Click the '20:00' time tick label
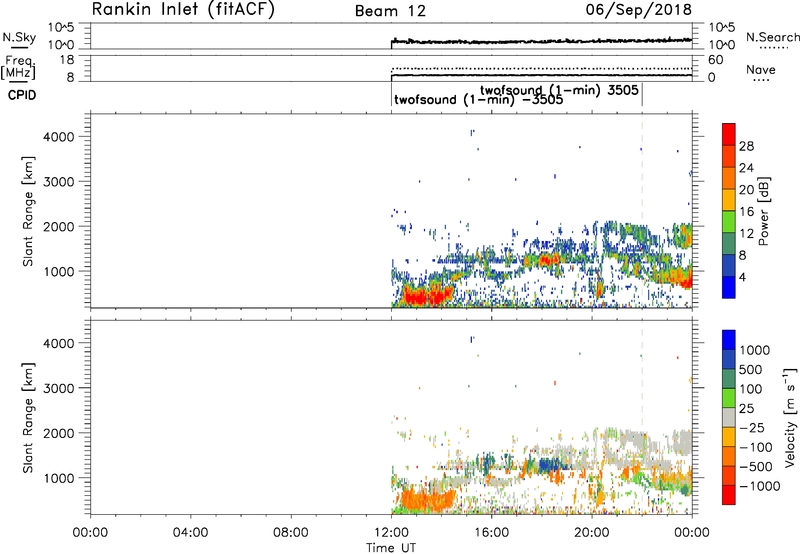 pos(591,533)
